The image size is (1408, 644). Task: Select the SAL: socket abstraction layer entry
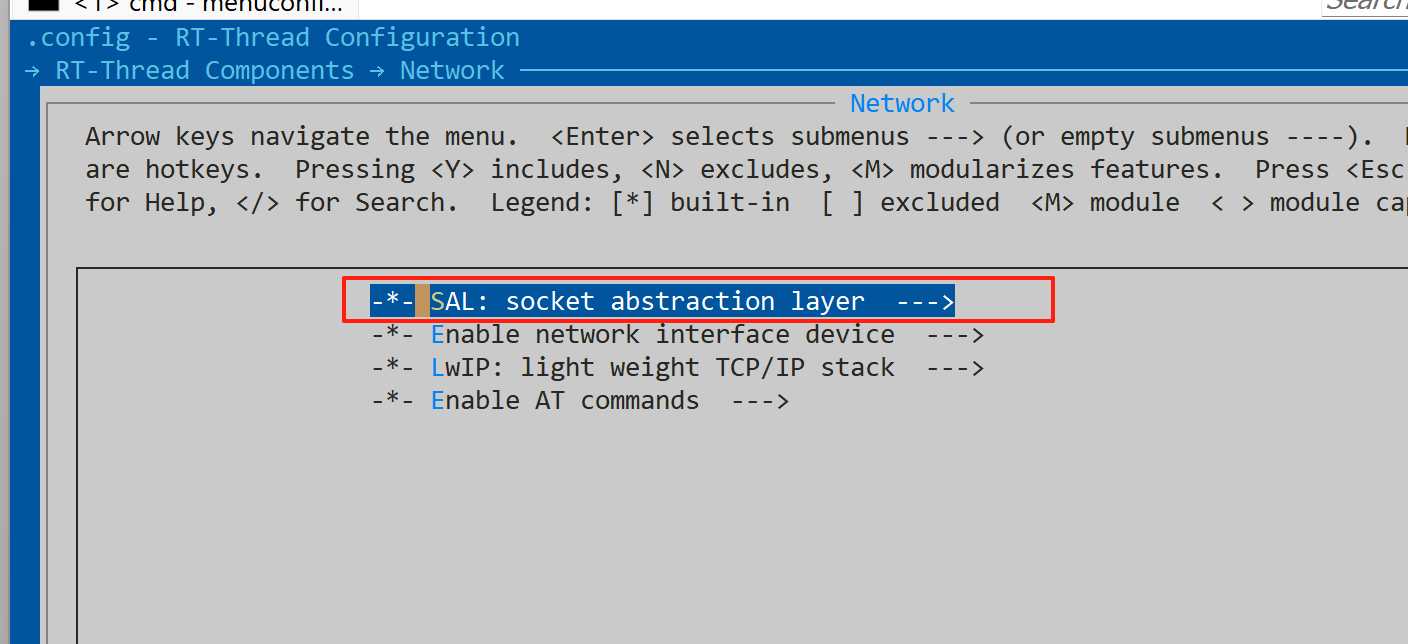point(663,301)
